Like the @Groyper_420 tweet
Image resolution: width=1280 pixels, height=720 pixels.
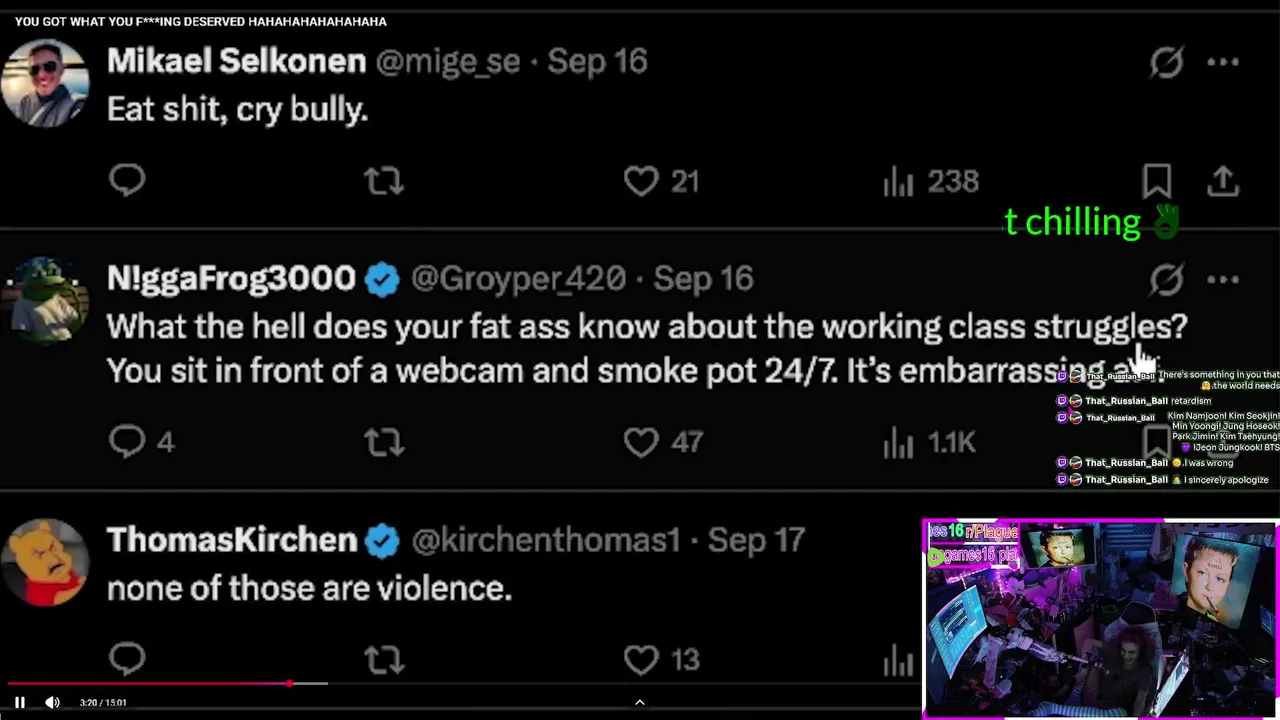click(x=641, y=441)
